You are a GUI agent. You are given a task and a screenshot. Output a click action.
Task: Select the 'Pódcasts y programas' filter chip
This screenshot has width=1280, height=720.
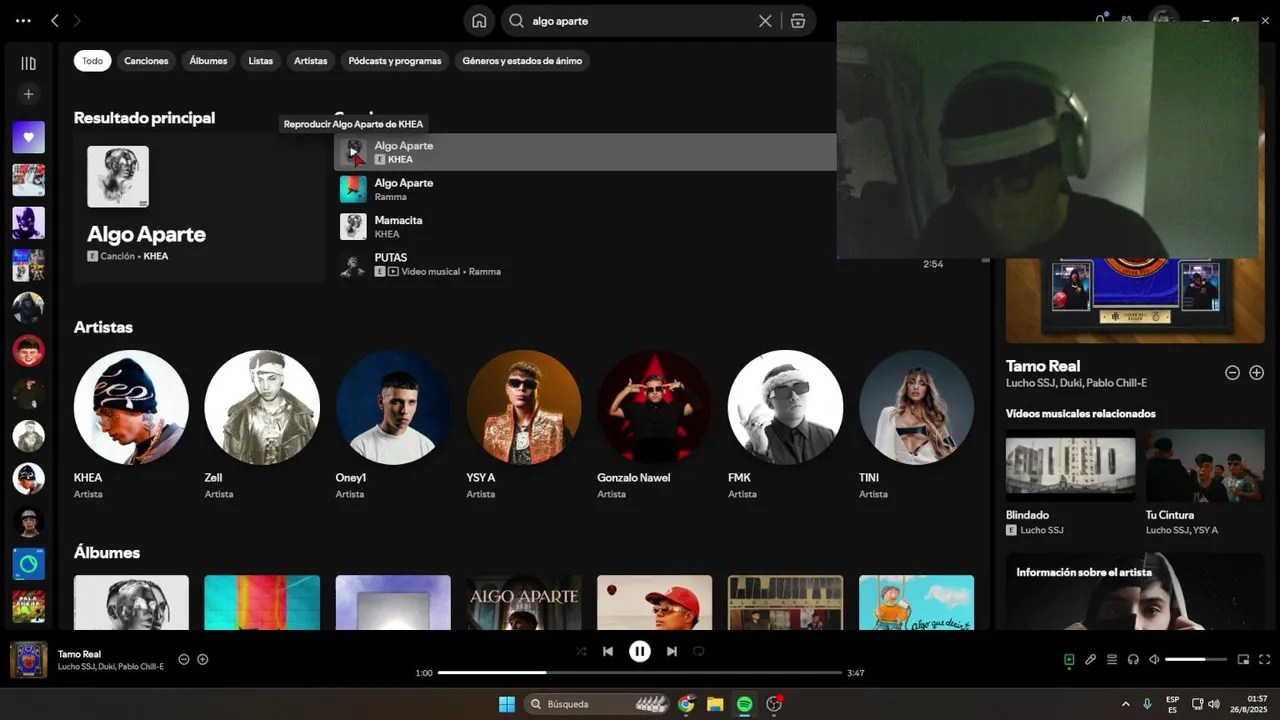pyautogui.click(x=395, y=61)
